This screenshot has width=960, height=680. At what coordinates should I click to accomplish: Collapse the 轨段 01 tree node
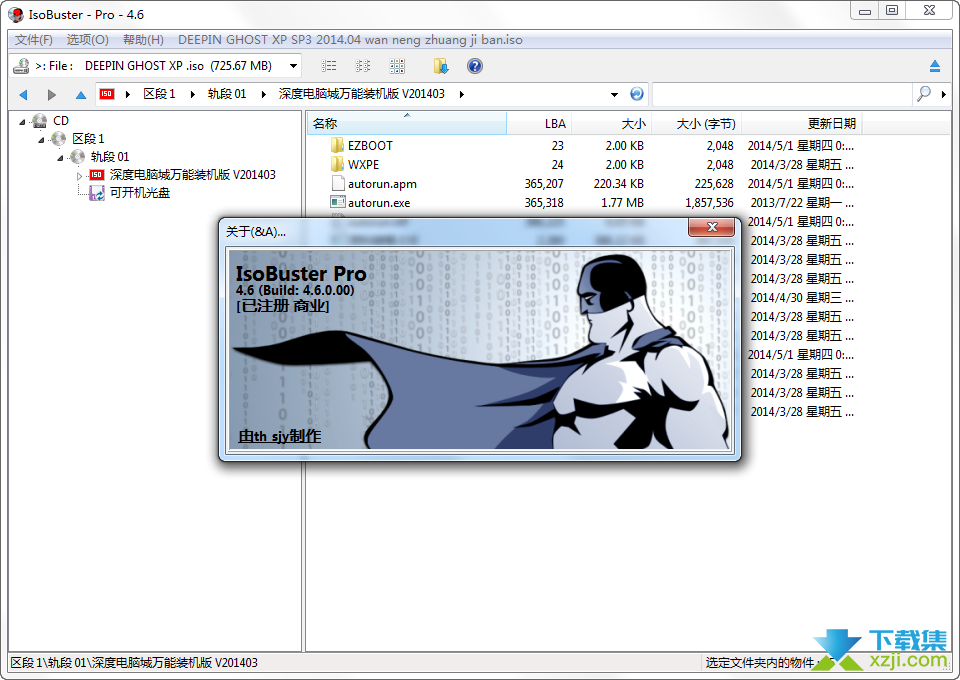click(61, 158)
